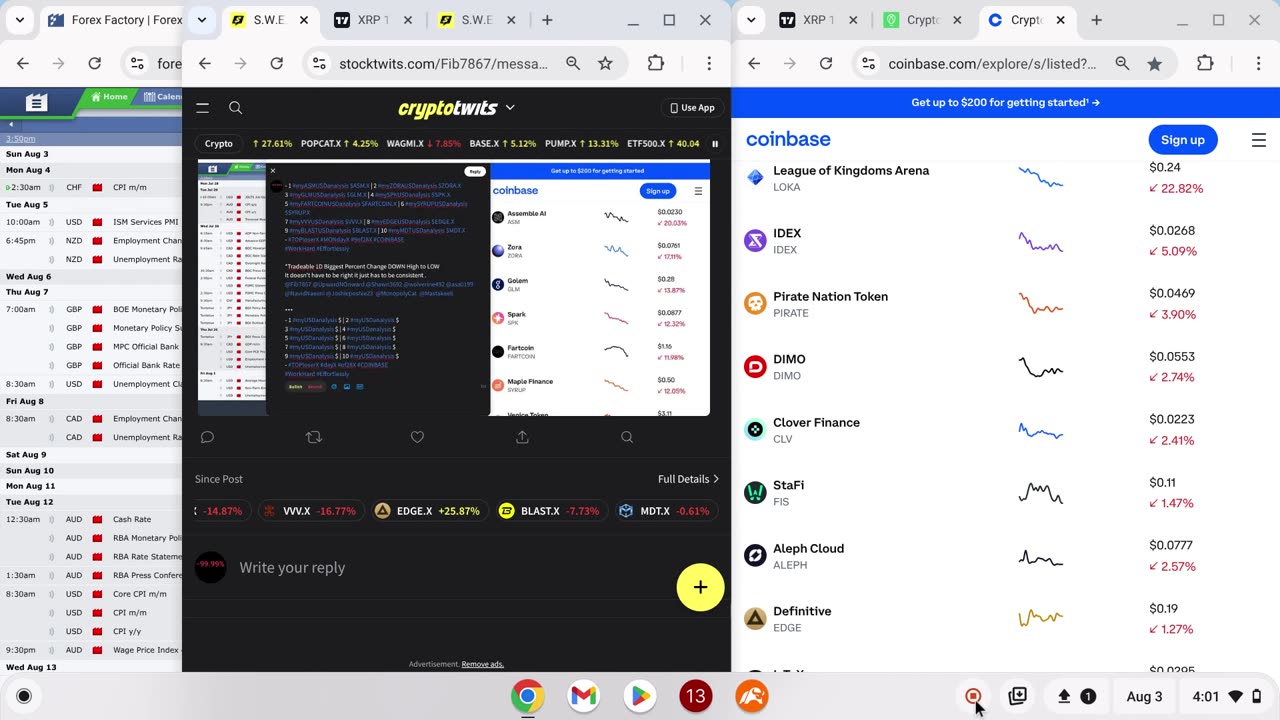The image size is (1280, 720).
Task: Click the repost icon under post
Action: coord(313,437)
